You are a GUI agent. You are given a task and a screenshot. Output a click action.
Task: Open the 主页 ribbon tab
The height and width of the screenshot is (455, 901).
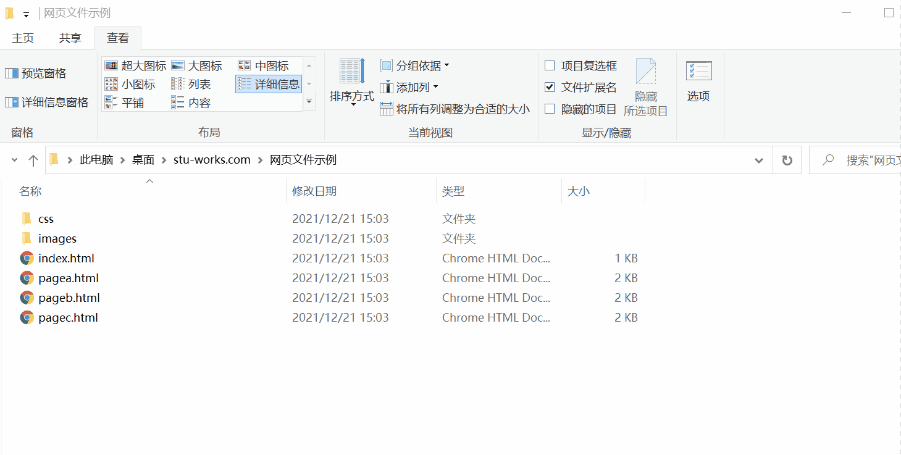(x=23, y=38)
